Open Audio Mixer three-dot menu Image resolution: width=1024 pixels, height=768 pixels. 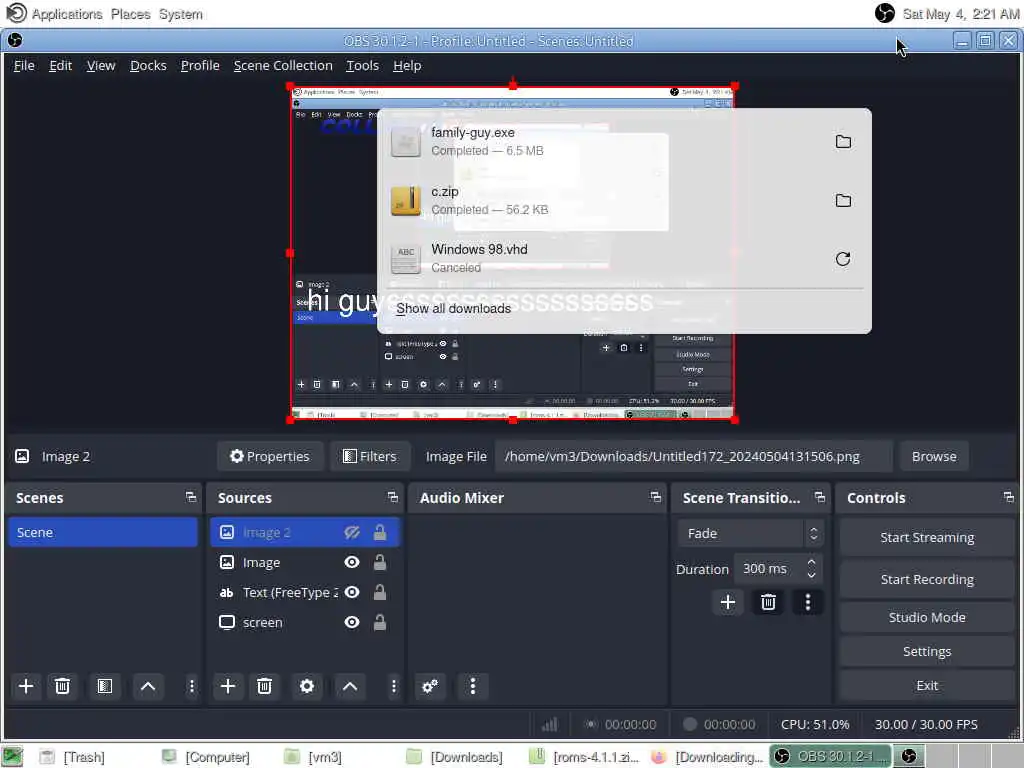[473, 686]
